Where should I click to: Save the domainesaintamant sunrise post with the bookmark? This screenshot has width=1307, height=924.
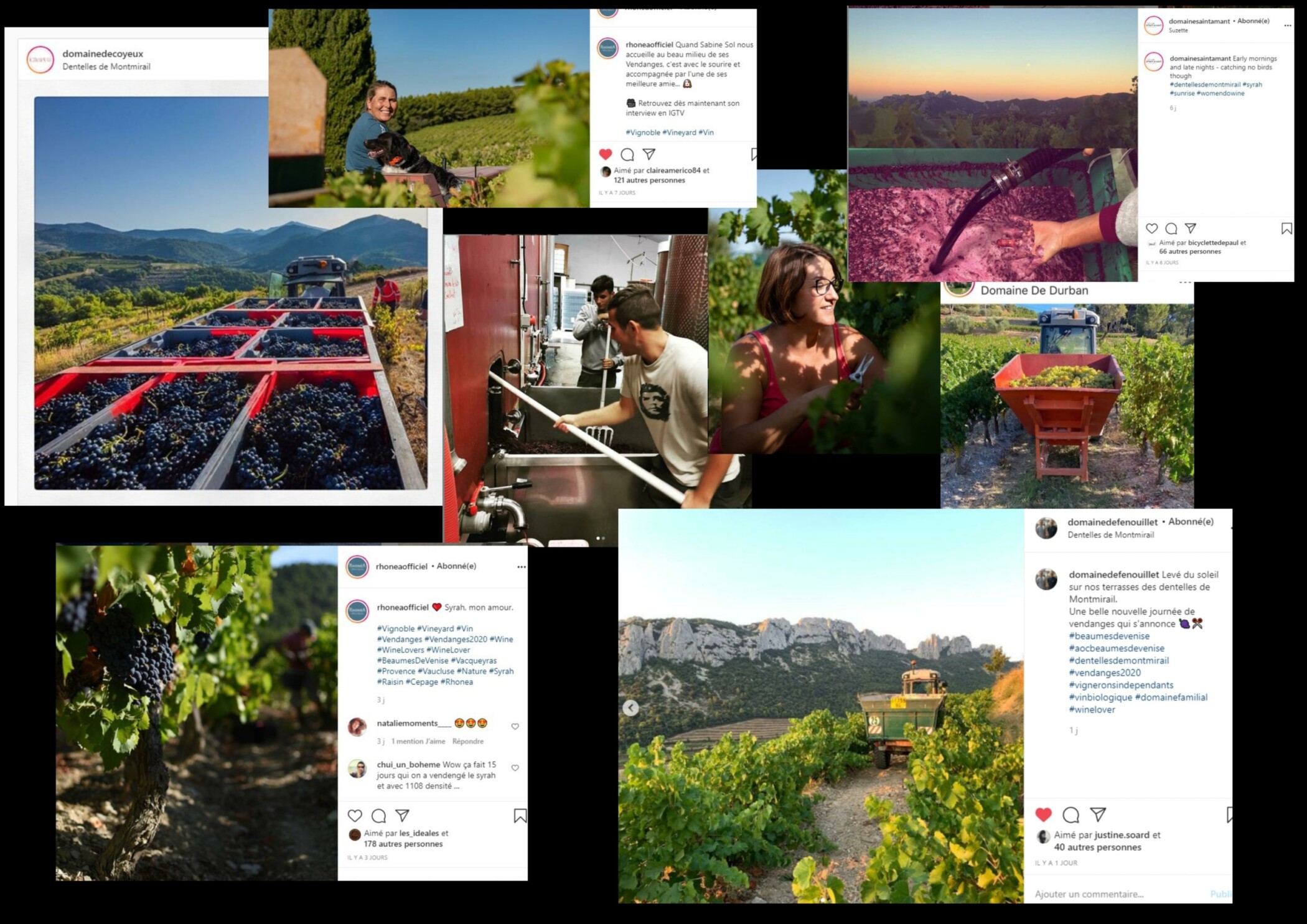tap(1286, 229)
